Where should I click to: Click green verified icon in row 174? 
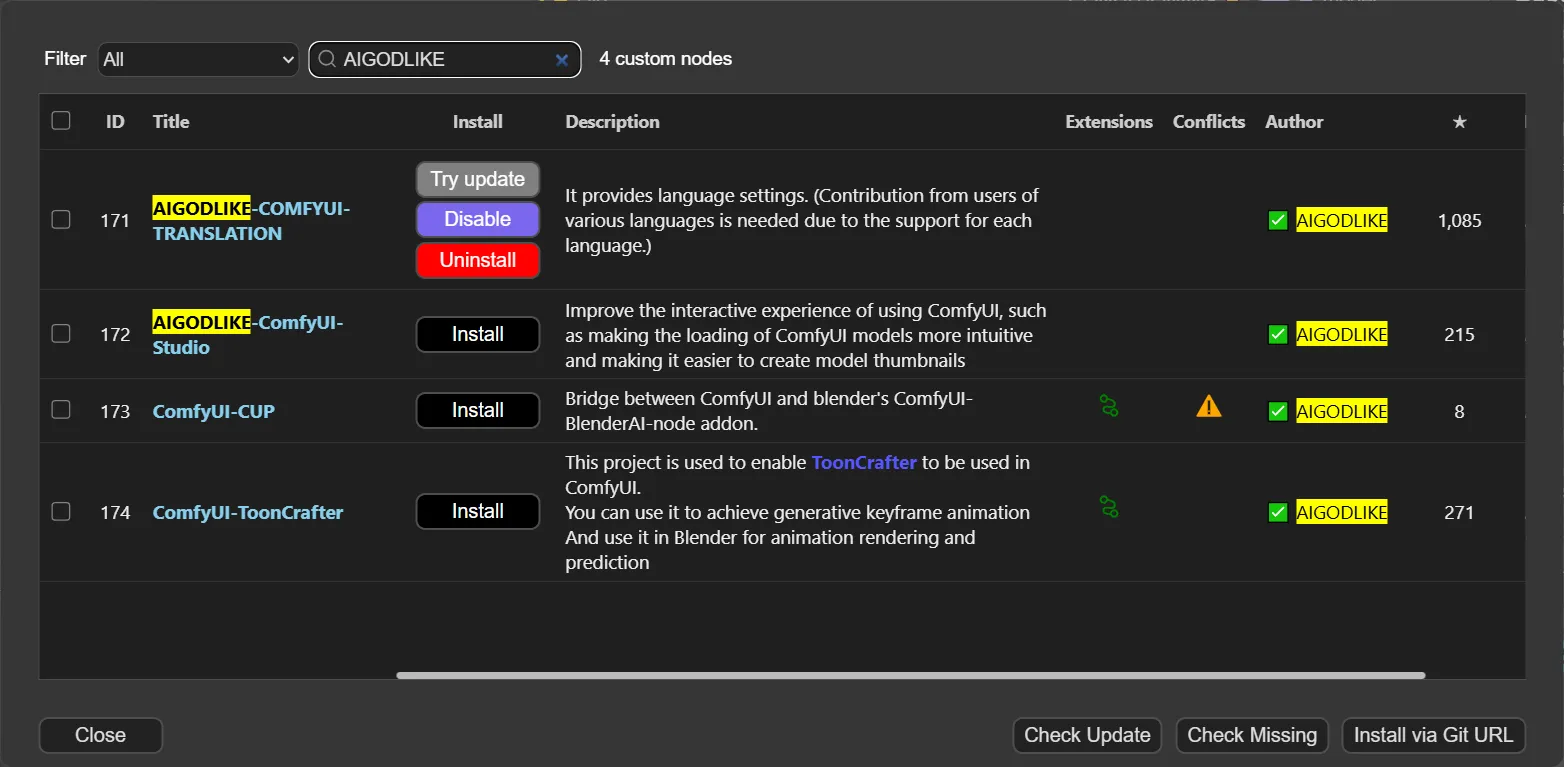pyautogui.click(x=1277, y=513)
